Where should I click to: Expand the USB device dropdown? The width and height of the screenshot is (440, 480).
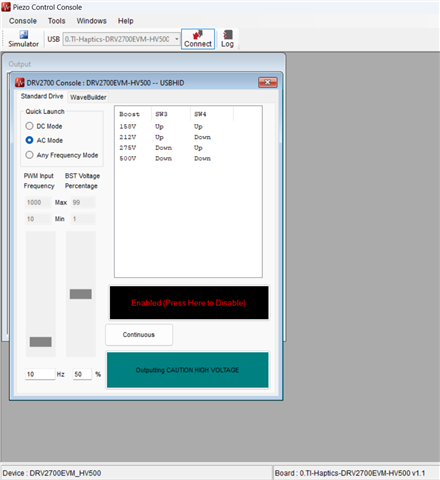point(176,39)
